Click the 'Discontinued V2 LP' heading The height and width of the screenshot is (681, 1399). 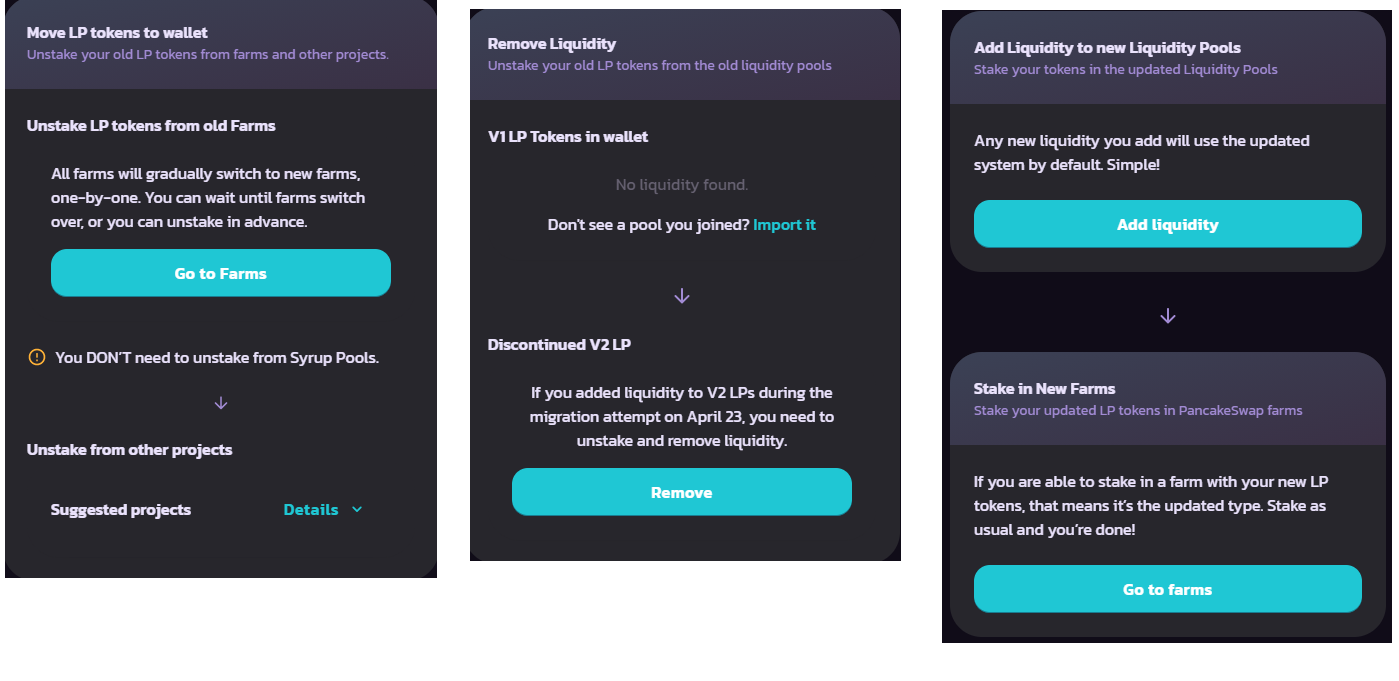point(559,345)
